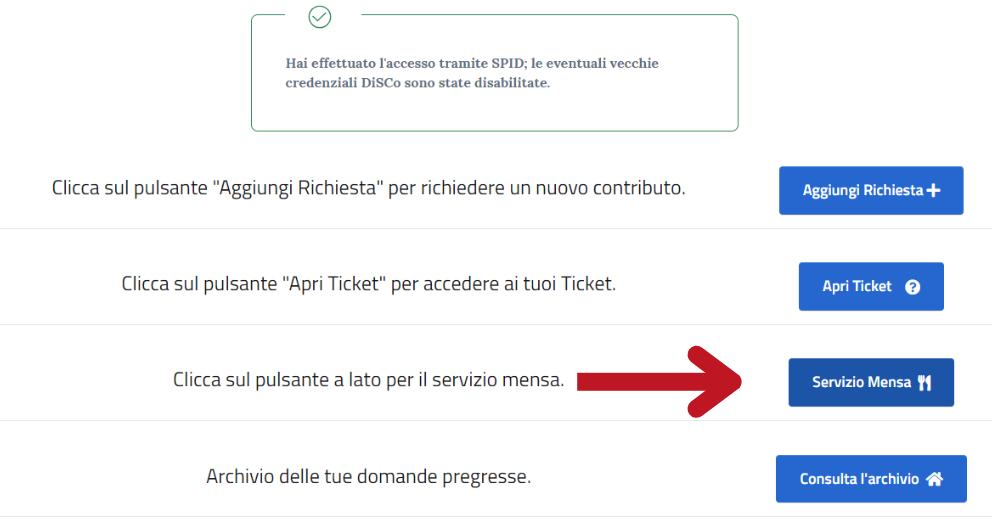Select the SPID access confirmation message line
This screenshot has height=529, width=996.
click(472, 64)
